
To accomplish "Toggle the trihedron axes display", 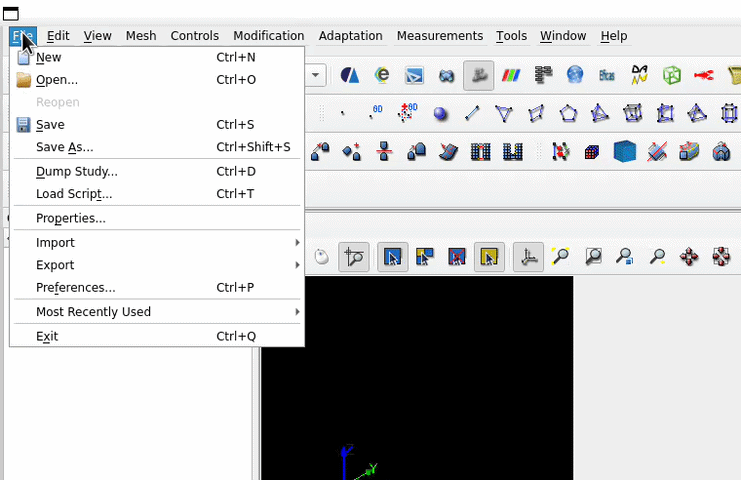I will tap(528, 257).
